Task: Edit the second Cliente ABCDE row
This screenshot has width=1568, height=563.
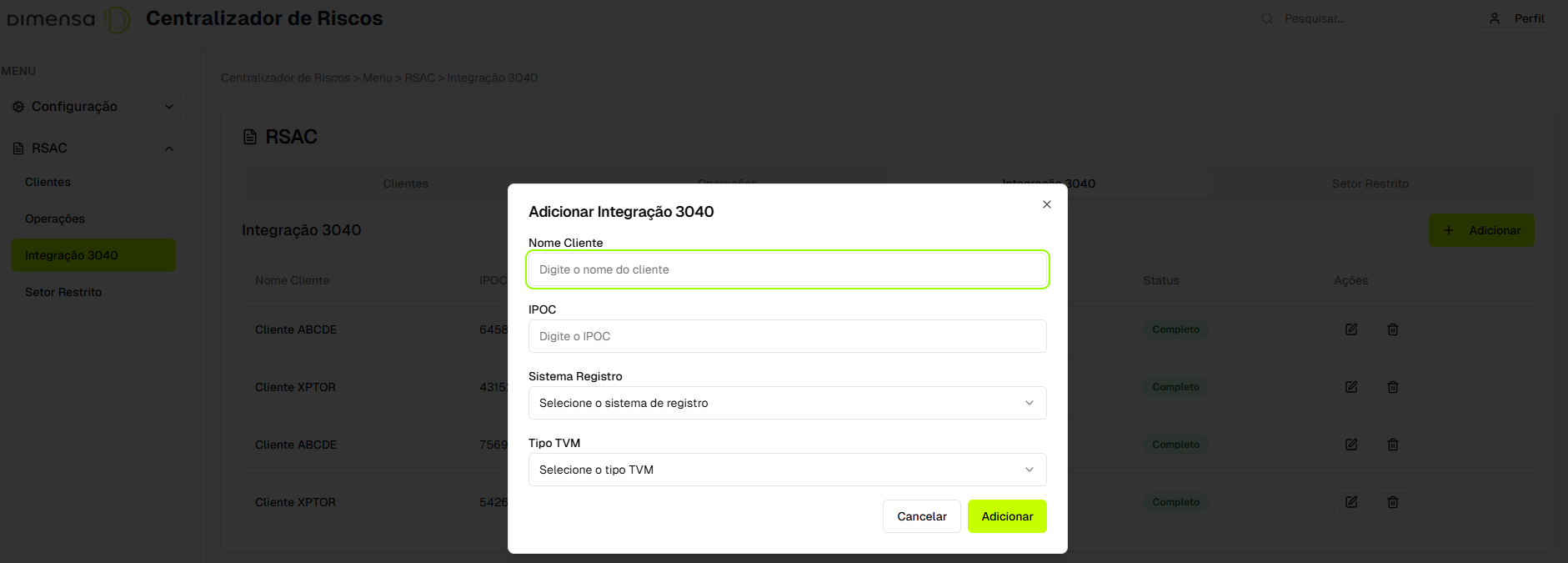Action: pos(1351,445)
